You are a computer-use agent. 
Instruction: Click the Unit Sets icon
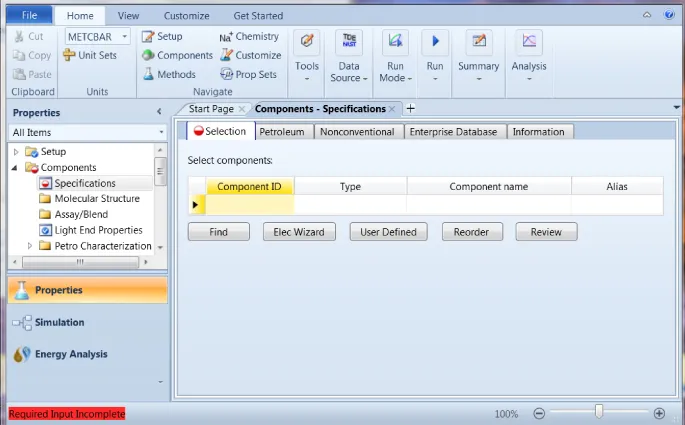click(x=69, y=55)
